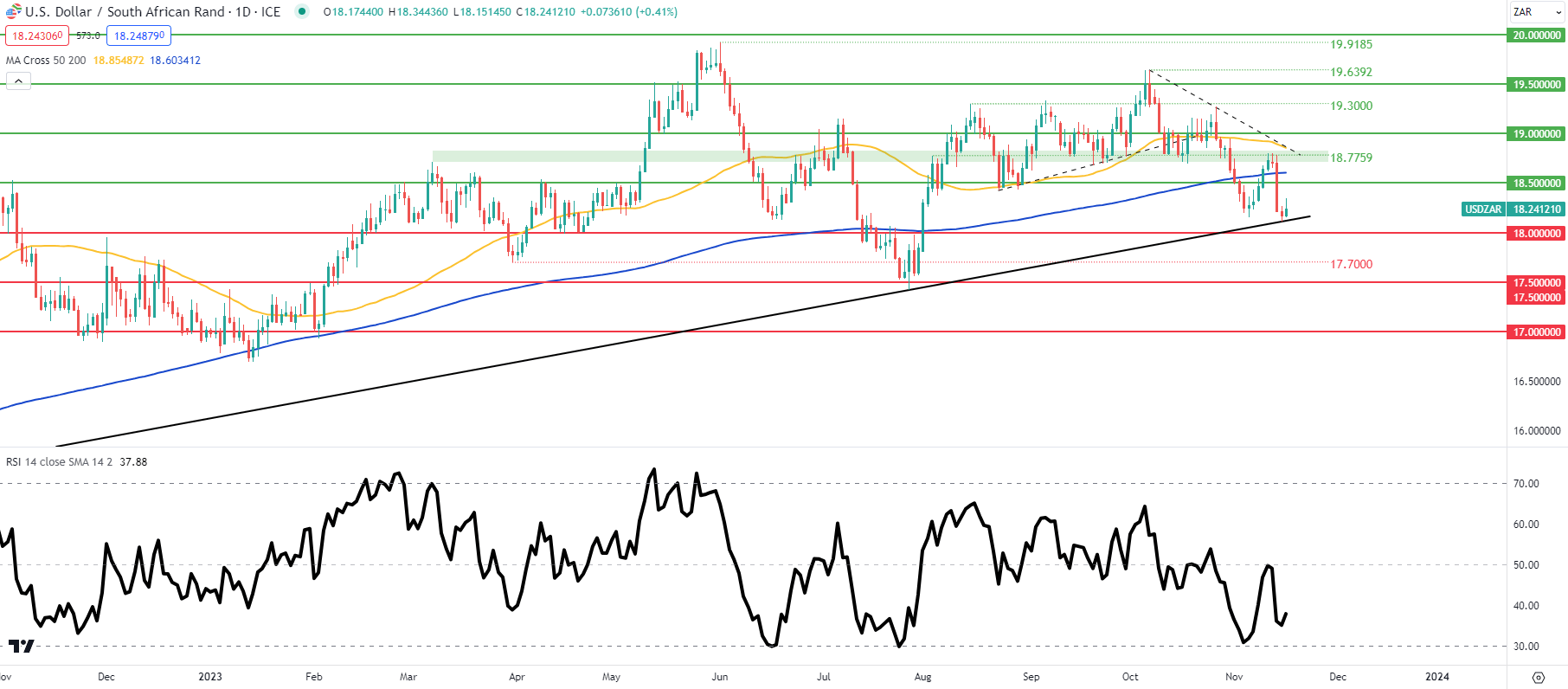Click the Aug time axis label
1568x689 pixels.
[923, 677]
